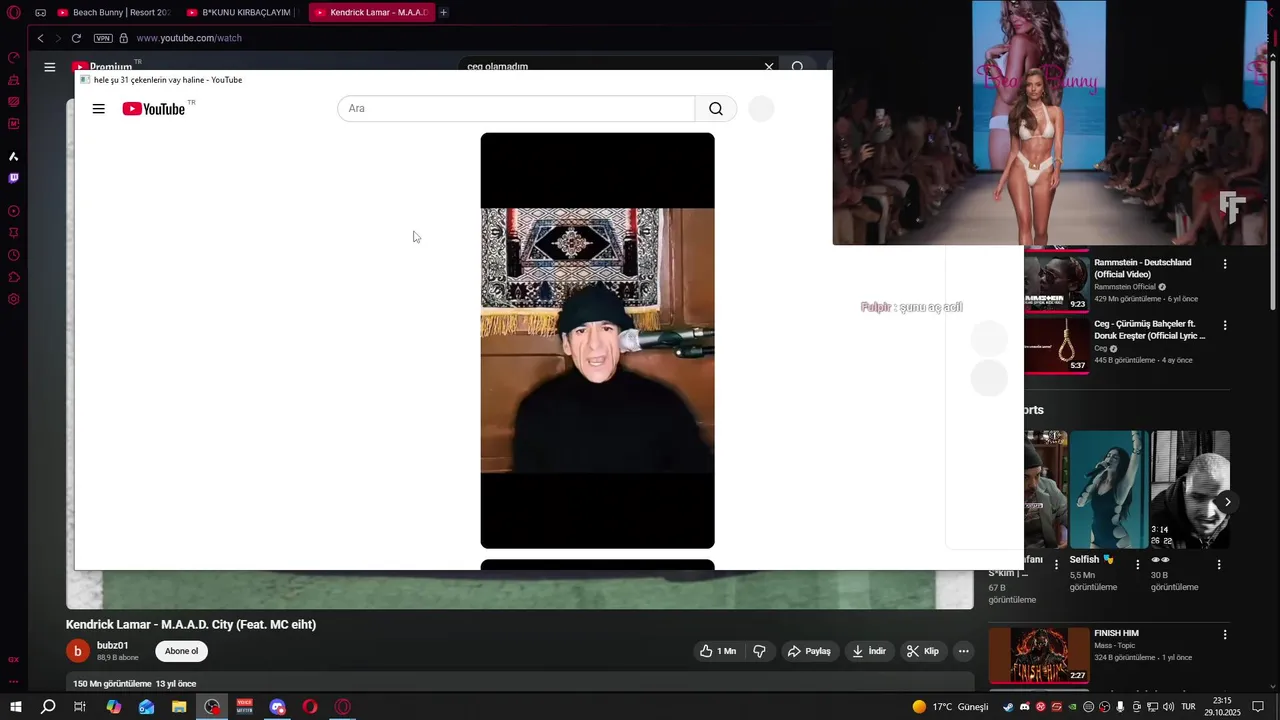This screenshot has height=720, width=1280.
Task: Click the Ara search field in popup
Action: (516, 108)
